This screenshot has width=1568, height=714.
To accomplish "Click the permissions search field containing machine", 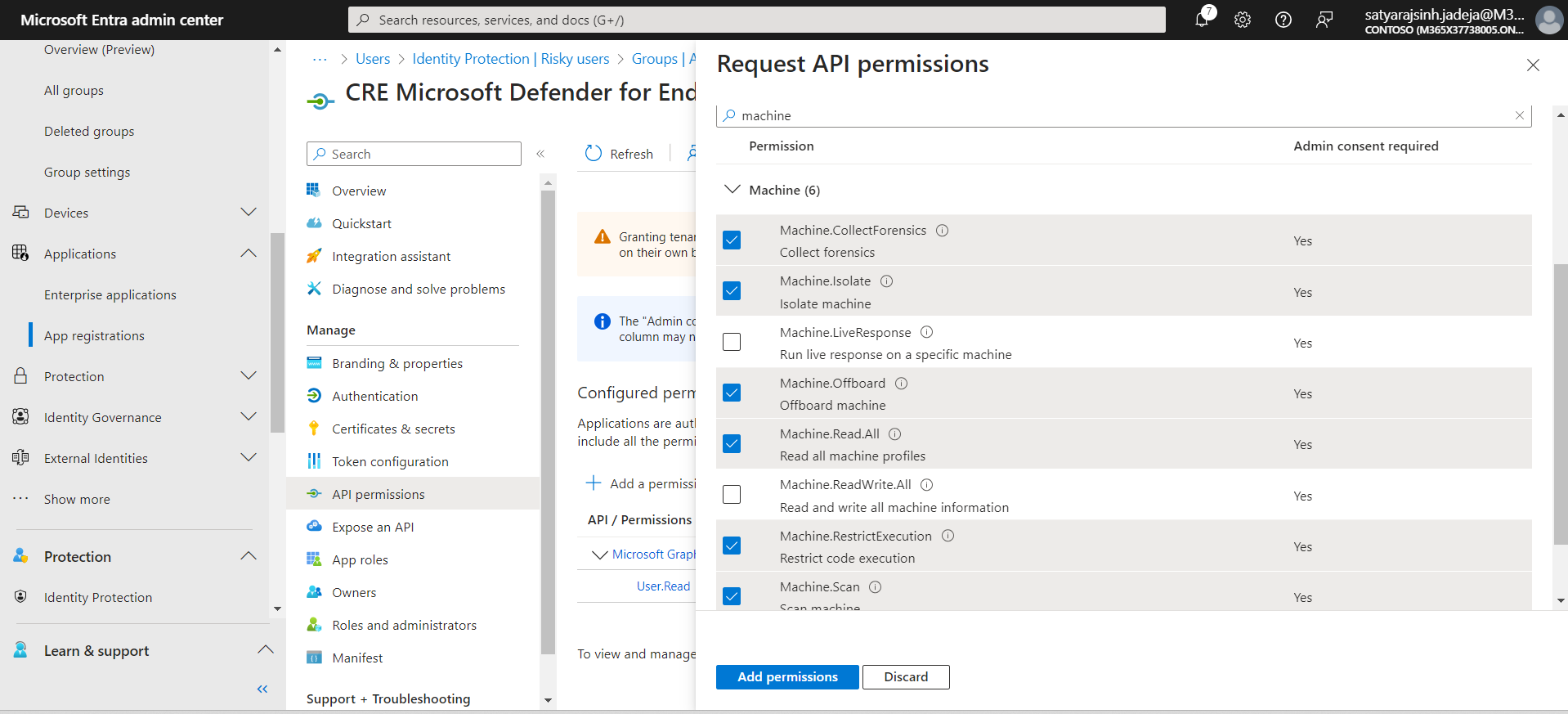I will [x=1124, y=115].
